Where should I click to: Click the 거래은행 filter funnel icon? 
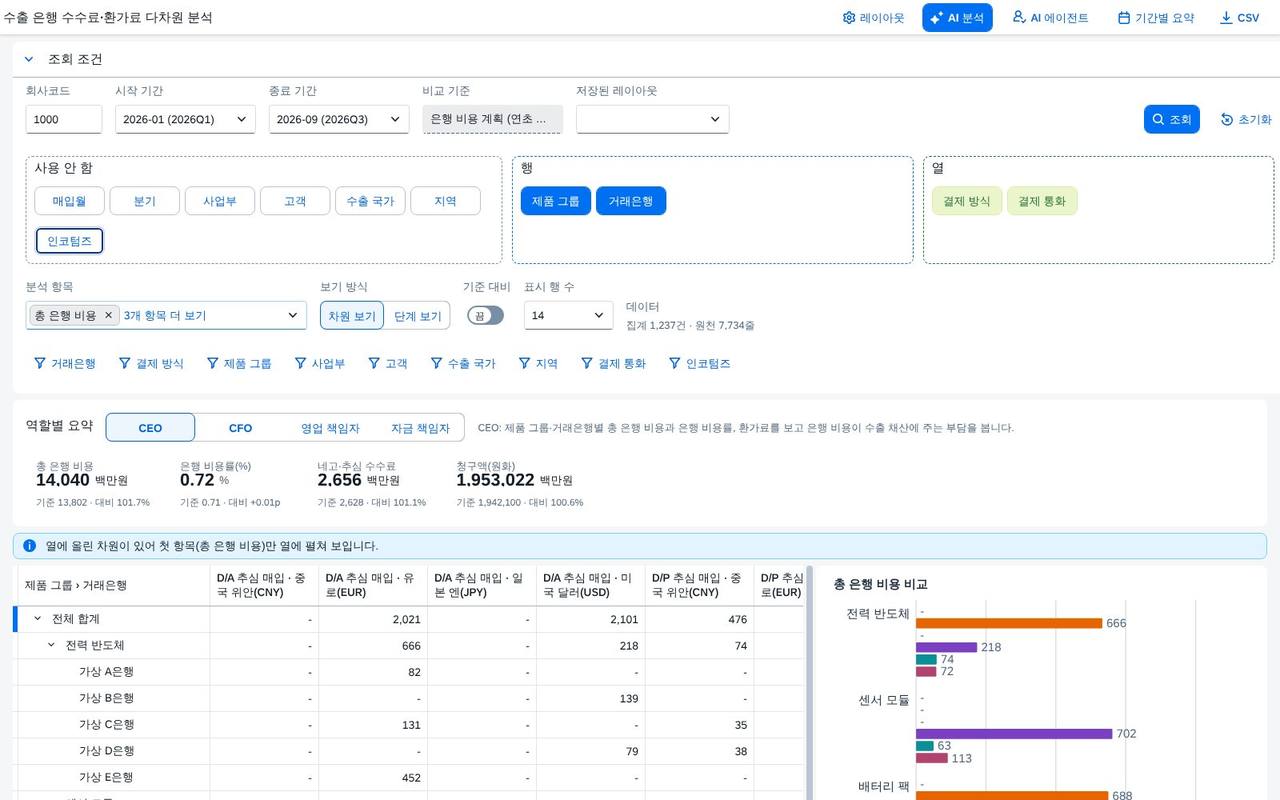point(40,363)
